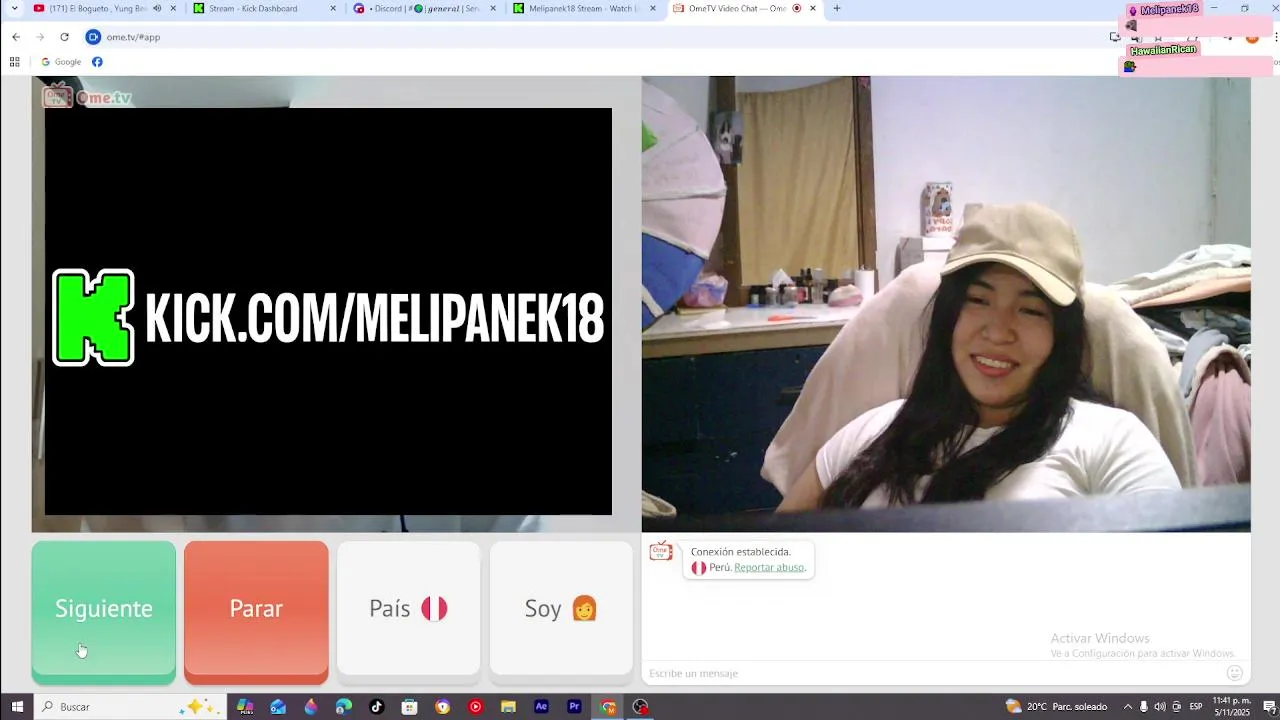
Task: Close the Discord tab
Action: (493, 9)
